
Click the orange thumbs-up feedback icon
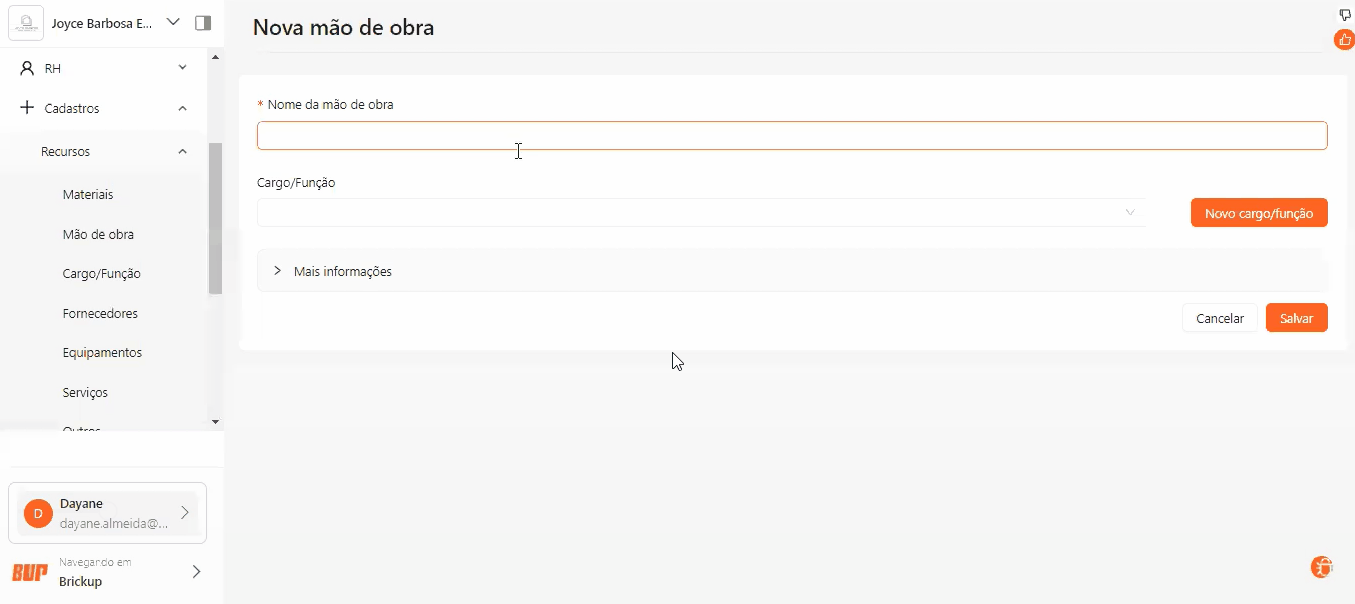pyautogui.click(x=1344, y=40)
